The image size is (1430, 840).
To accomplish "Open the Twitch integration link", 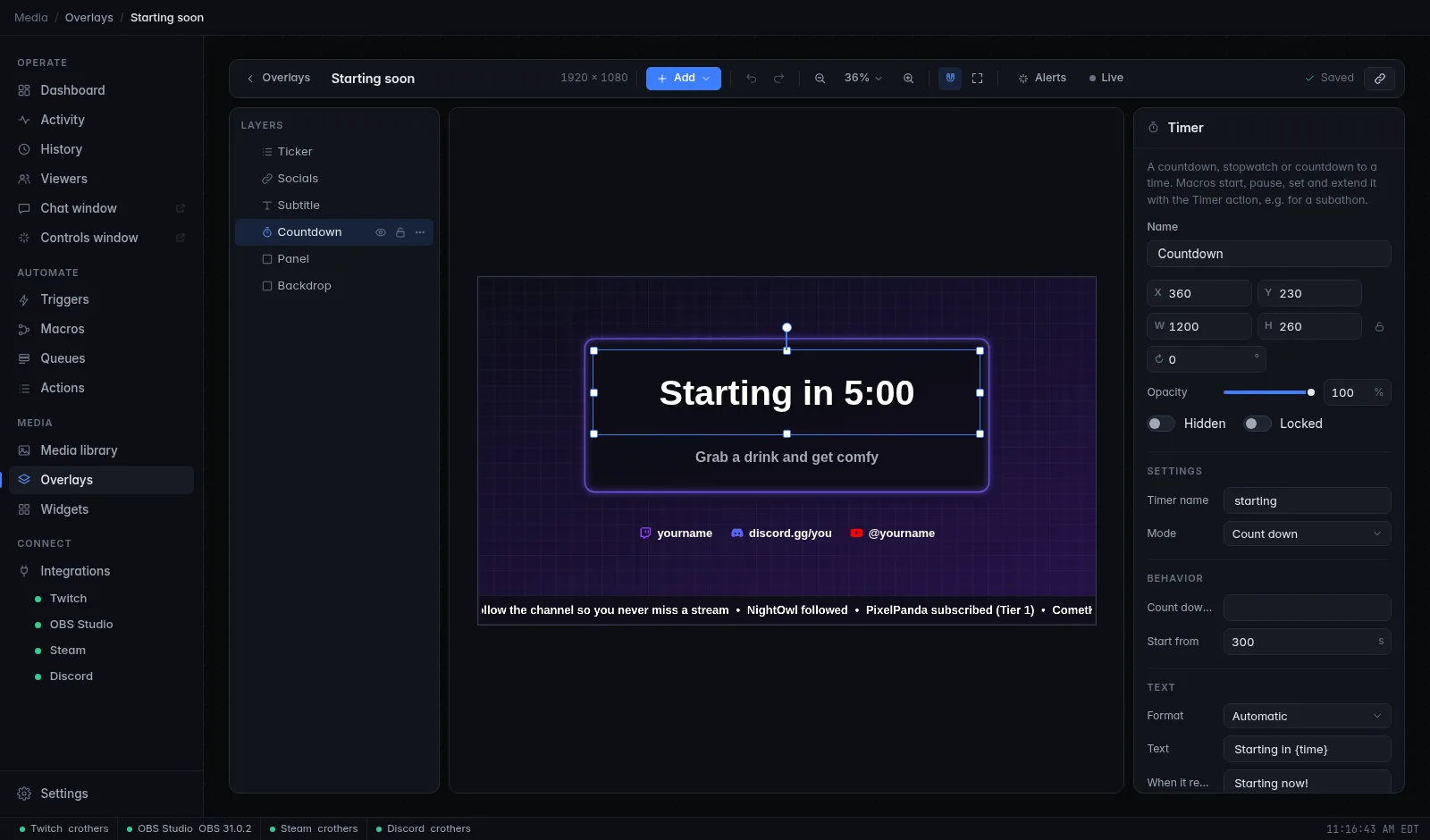I will 68,599.
